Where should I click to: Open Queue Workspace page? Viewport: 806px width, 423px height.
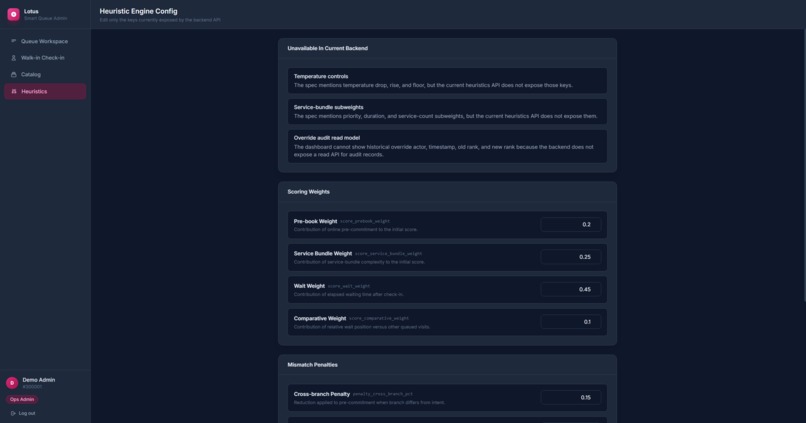point(45,41)
